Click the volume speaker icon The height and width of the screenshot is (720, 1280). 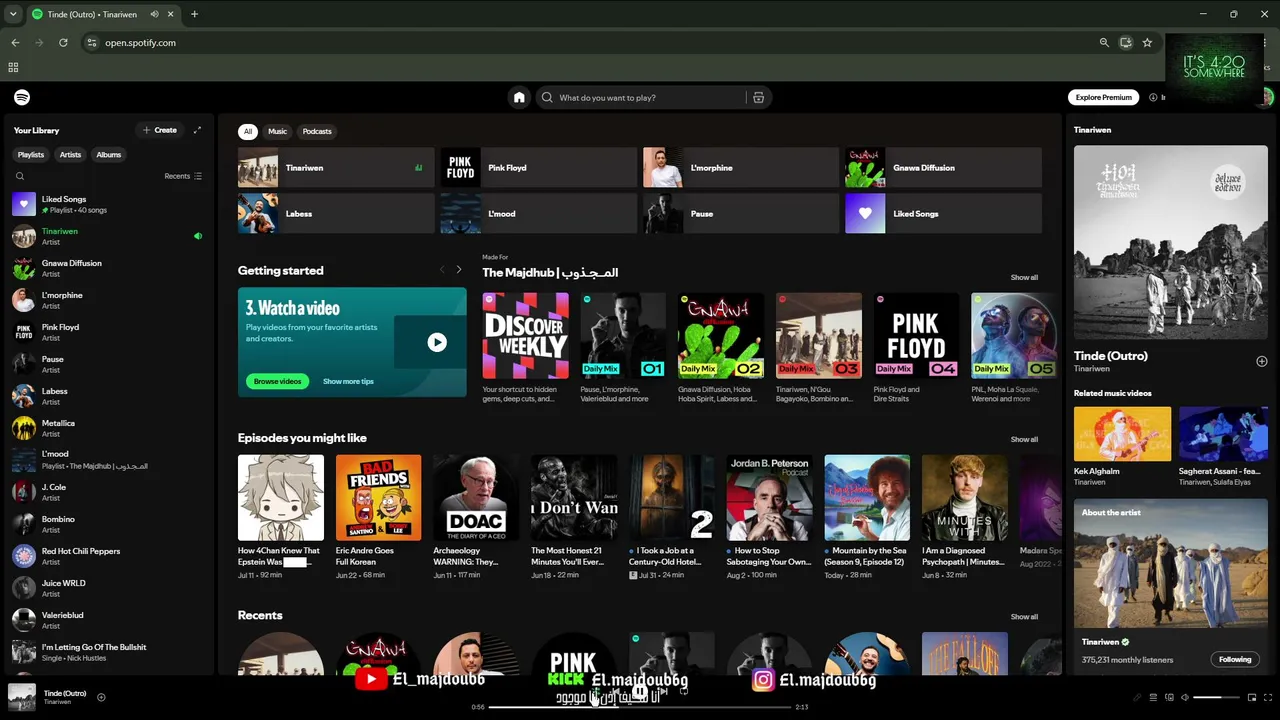(1185, 697)
